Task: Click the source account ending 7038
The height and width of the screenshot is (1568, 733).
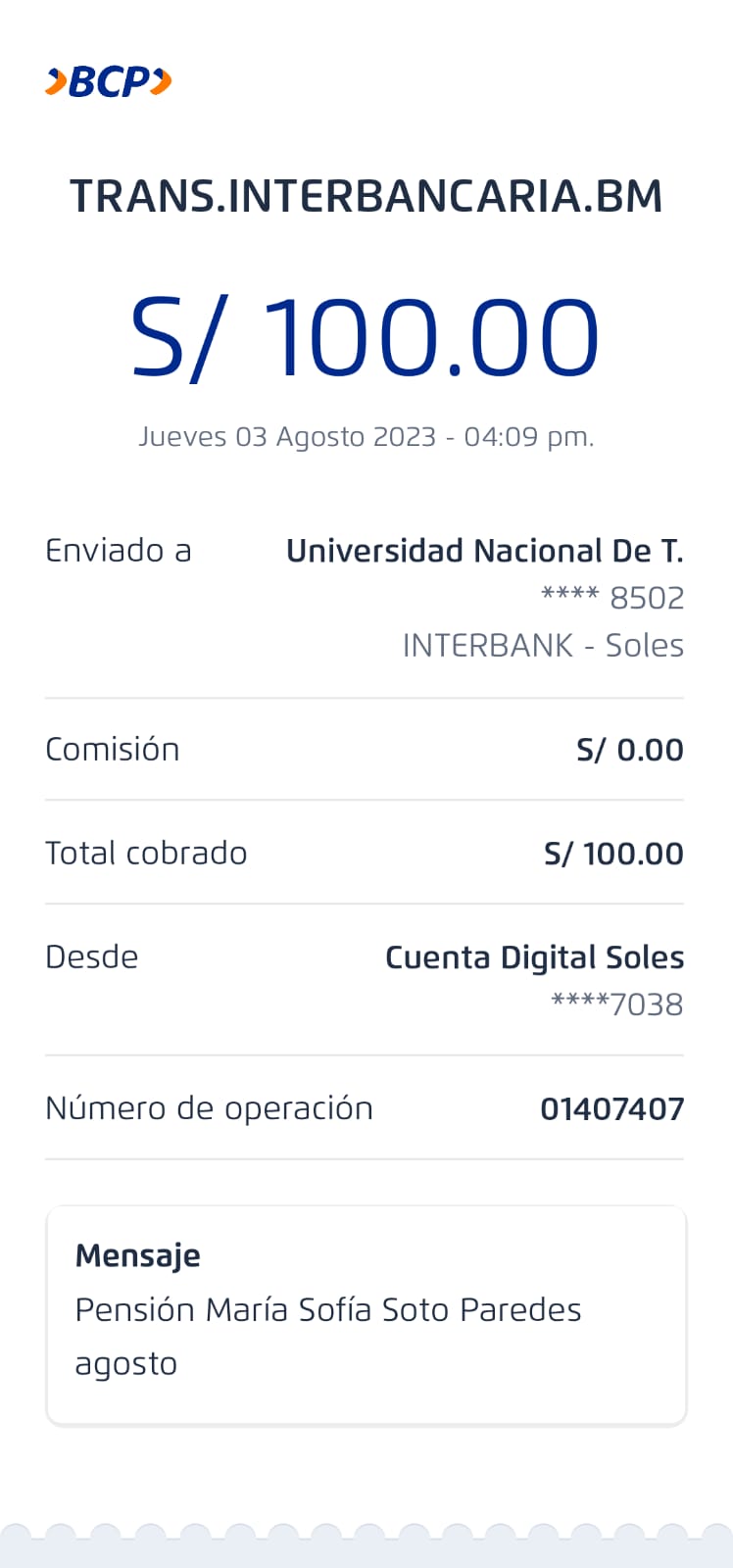Action: [617, 1004]
